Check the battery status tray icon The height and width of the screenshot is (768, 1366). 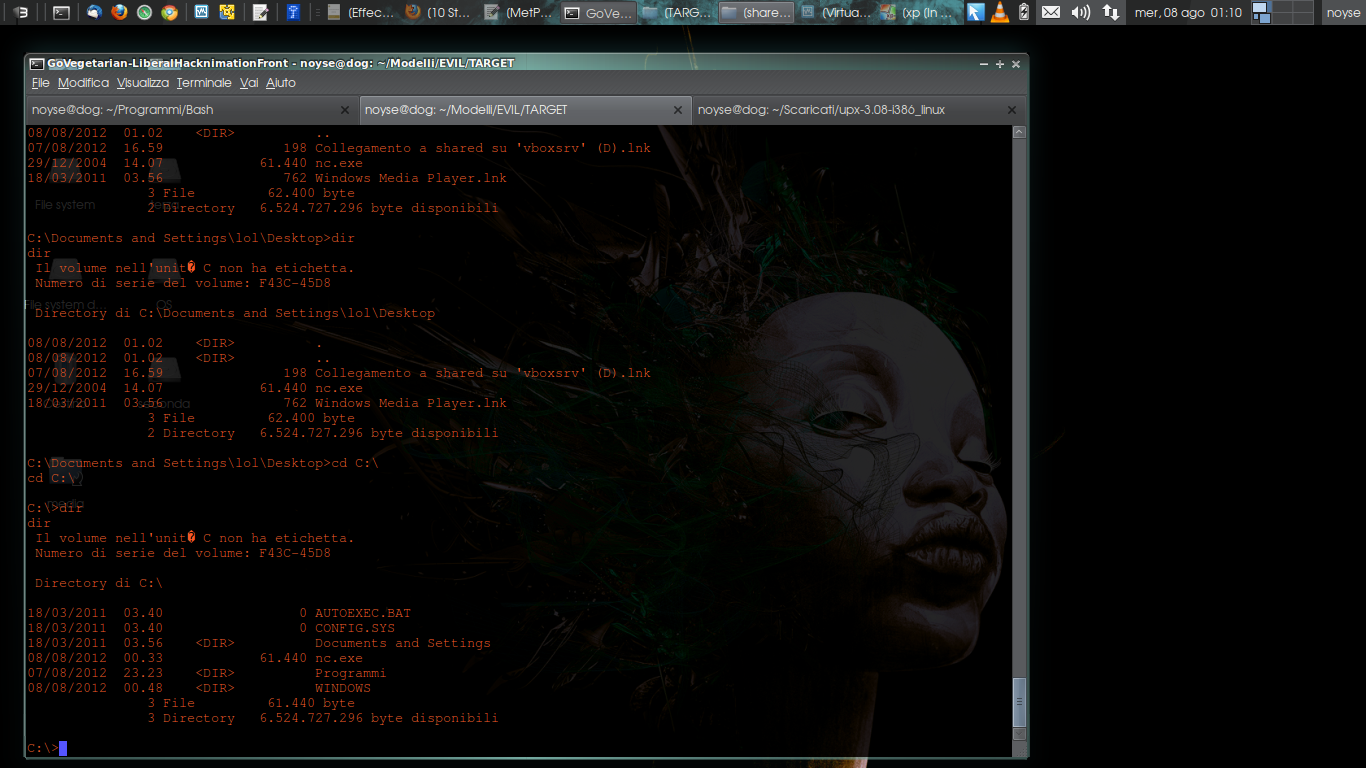coord(1024,13)
